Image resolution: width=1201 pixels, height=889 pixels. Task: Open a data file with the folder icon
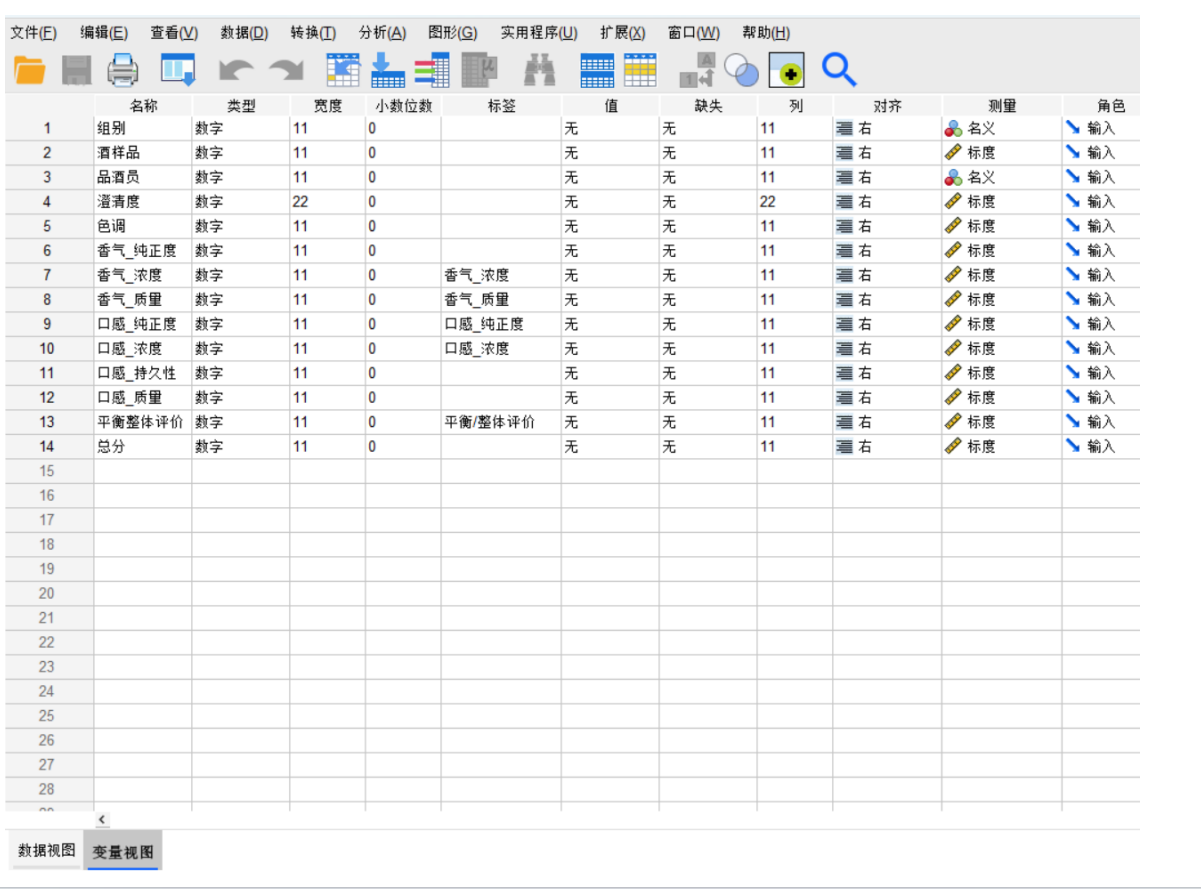pyautogui.click(x=30, y=70)
